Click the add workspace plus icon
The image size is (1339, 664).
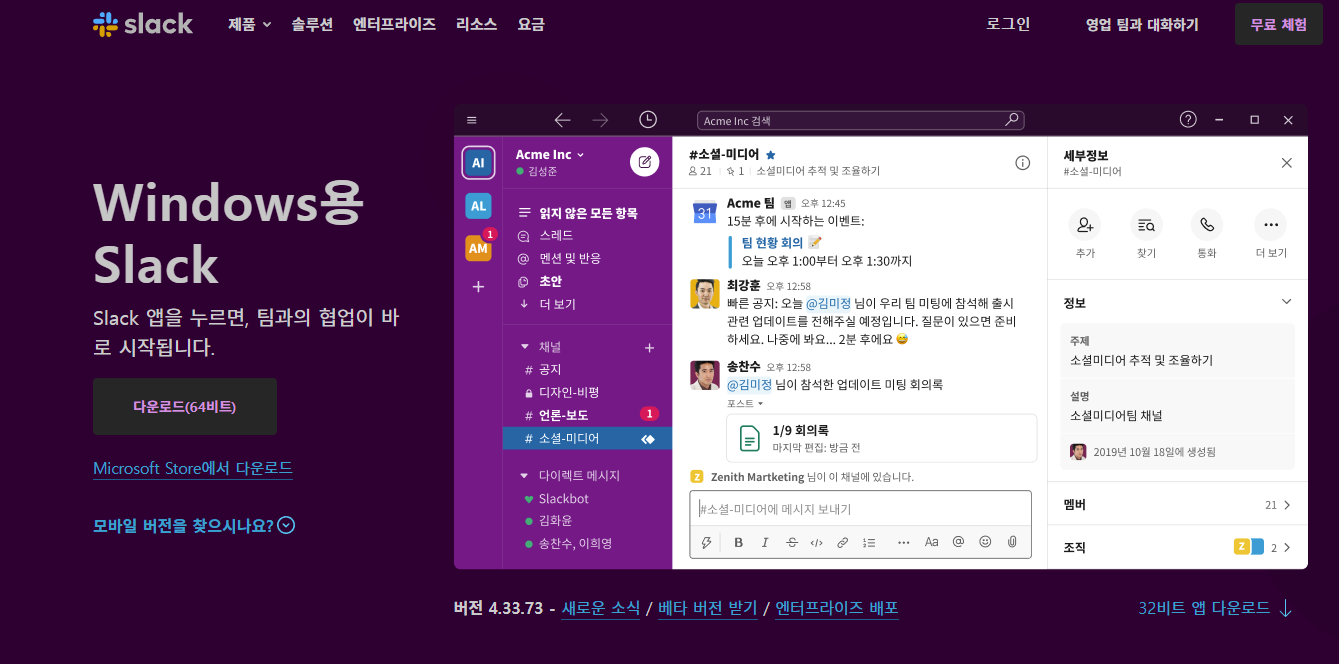pos(478,287)
